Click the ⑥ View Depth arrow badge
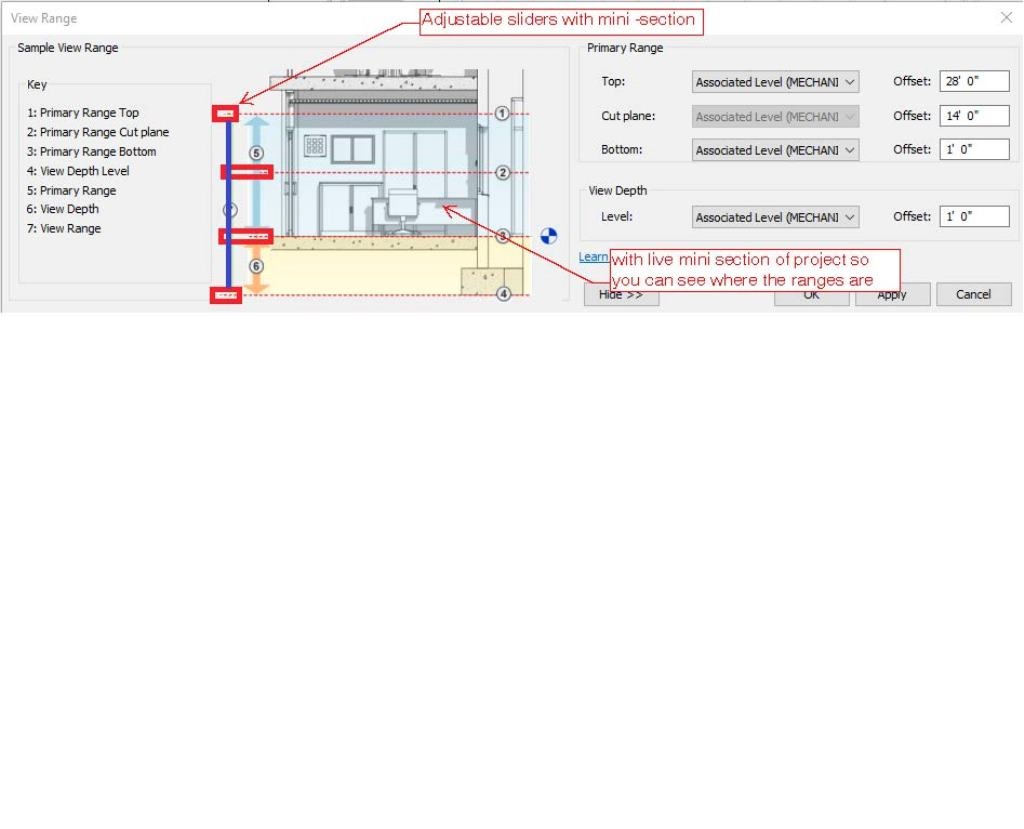Screen dimensions: 1024x829 click(256, 265)
